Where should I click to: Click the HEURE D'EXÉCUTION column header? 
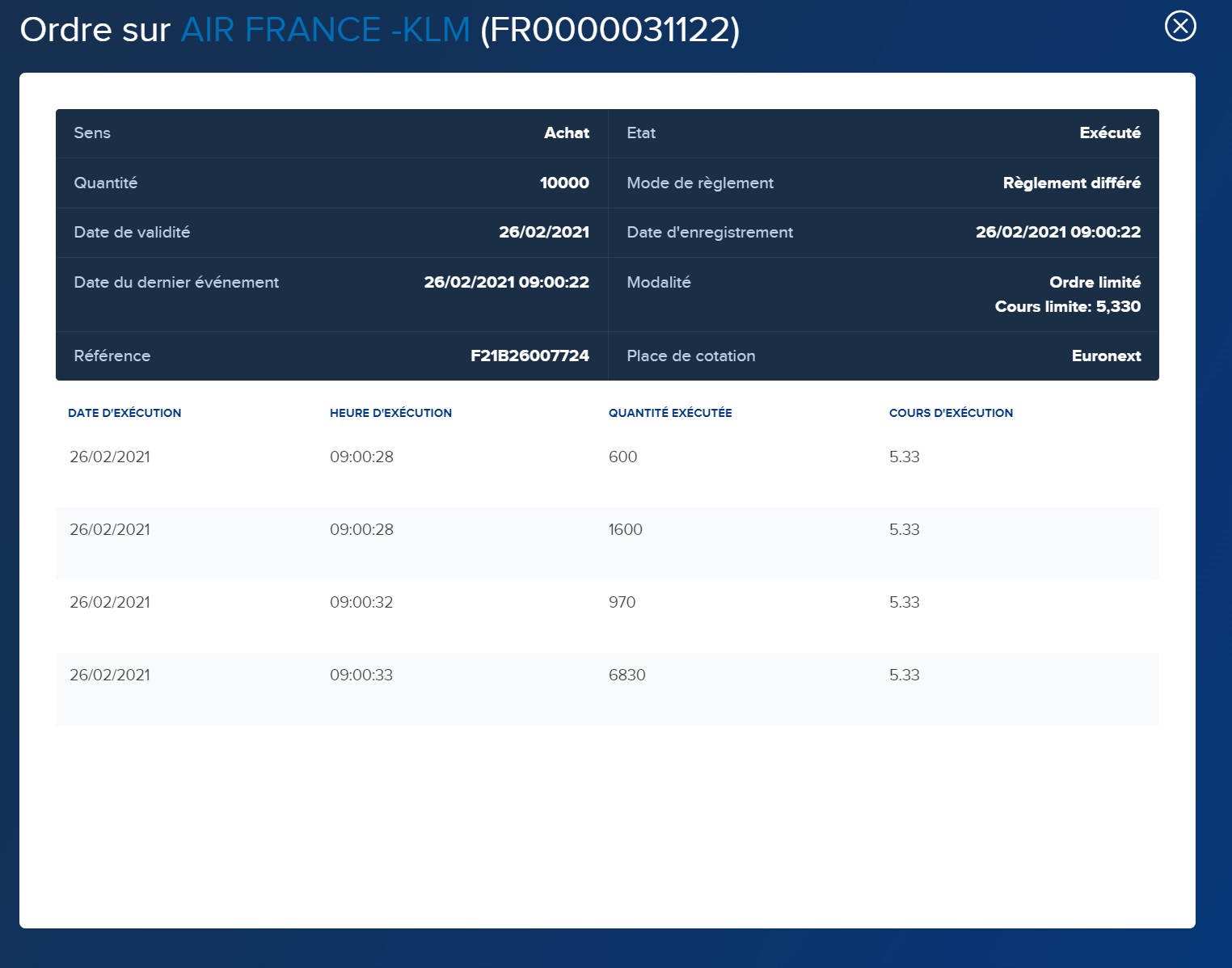[x=390, y=413]
